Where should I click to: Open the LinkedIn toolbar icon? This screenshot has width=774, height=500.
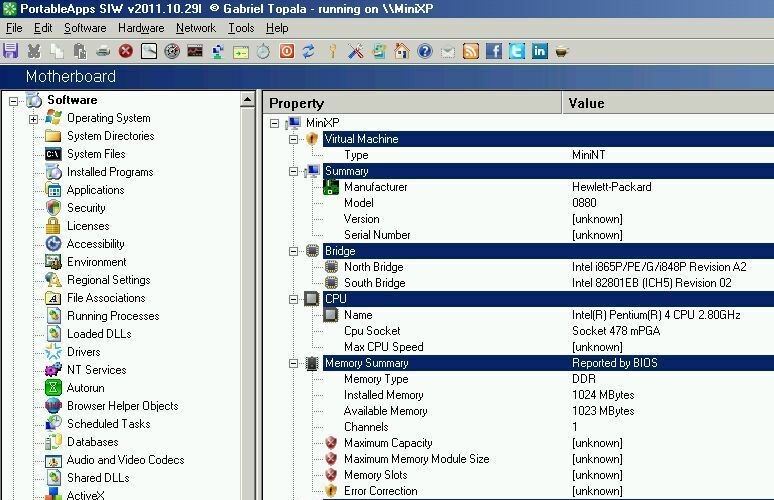coord(540,51)
